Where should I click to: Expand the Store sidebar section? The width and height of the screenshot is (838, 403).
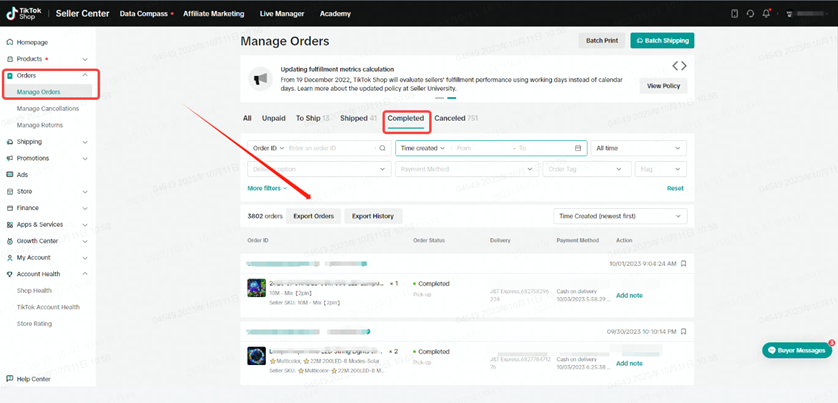coord(85,192)
